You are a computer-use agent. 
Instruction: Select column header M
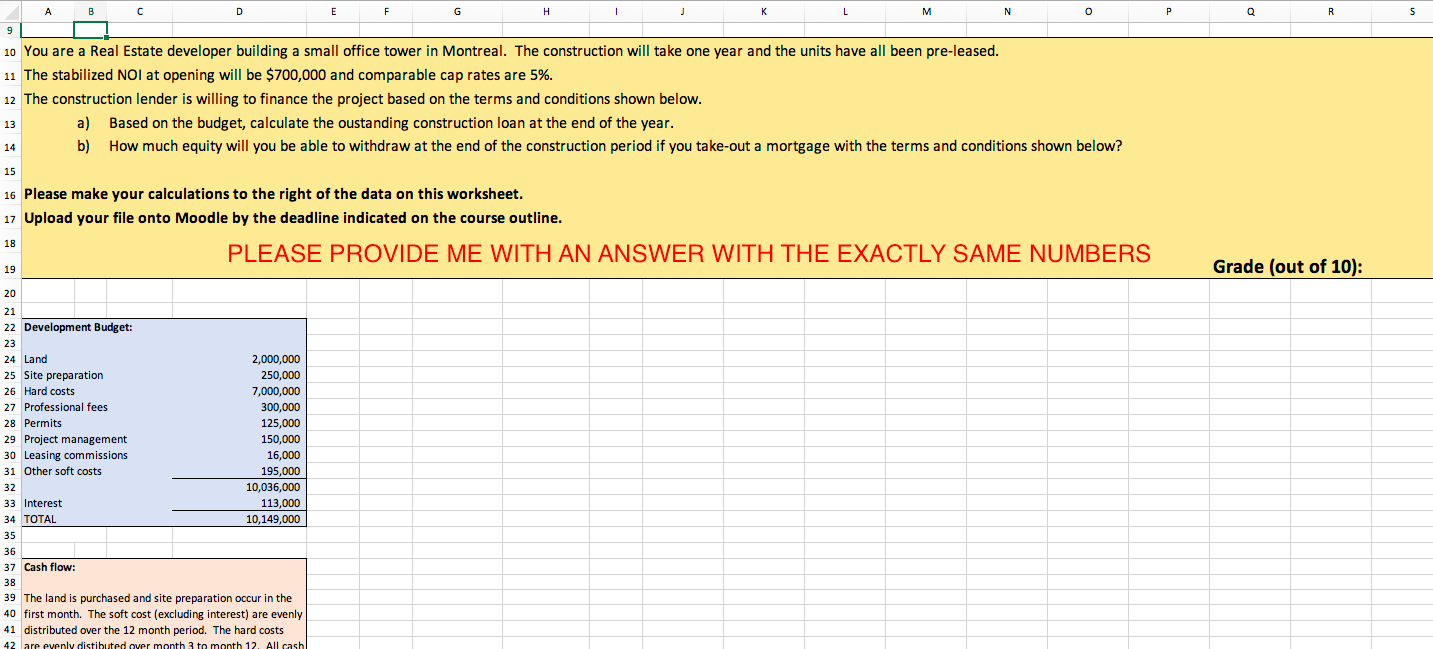[x=926, y=12]
